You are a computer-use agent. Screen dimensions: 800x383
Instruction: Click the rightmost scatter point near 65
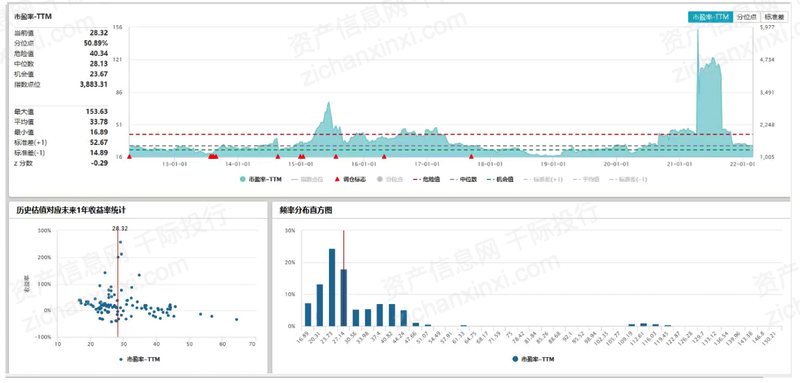(237, 319)
